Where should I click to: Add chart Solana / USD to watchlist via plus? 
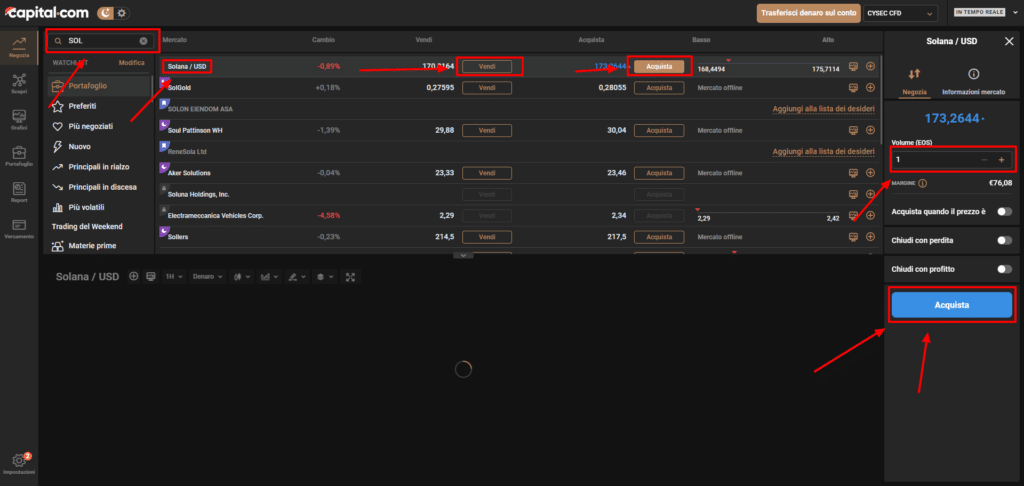coord(134,276)
